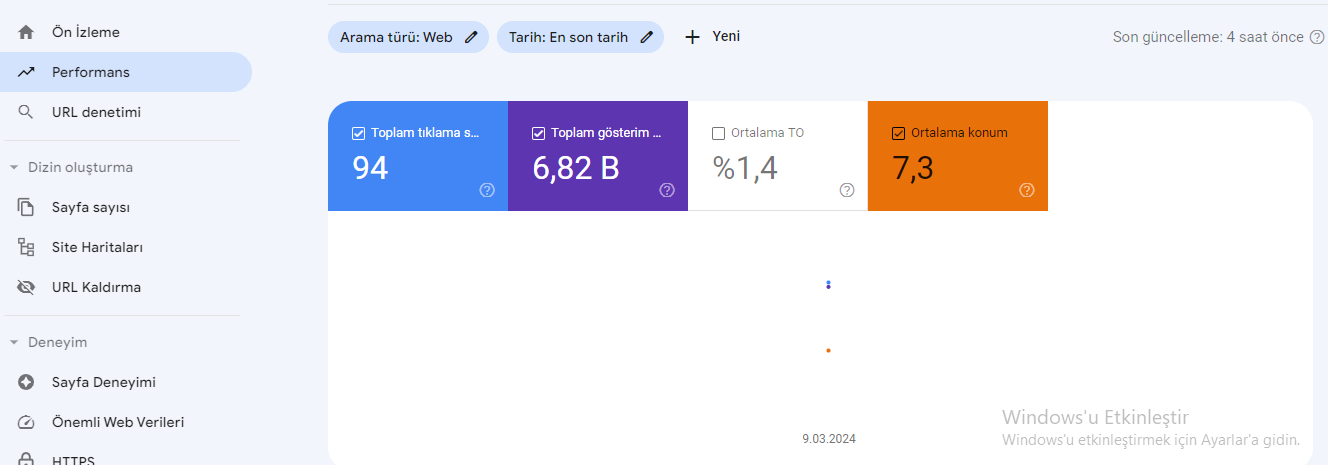Uncheck the Toplam tıklama sayısı checkbox

(358, 133)
